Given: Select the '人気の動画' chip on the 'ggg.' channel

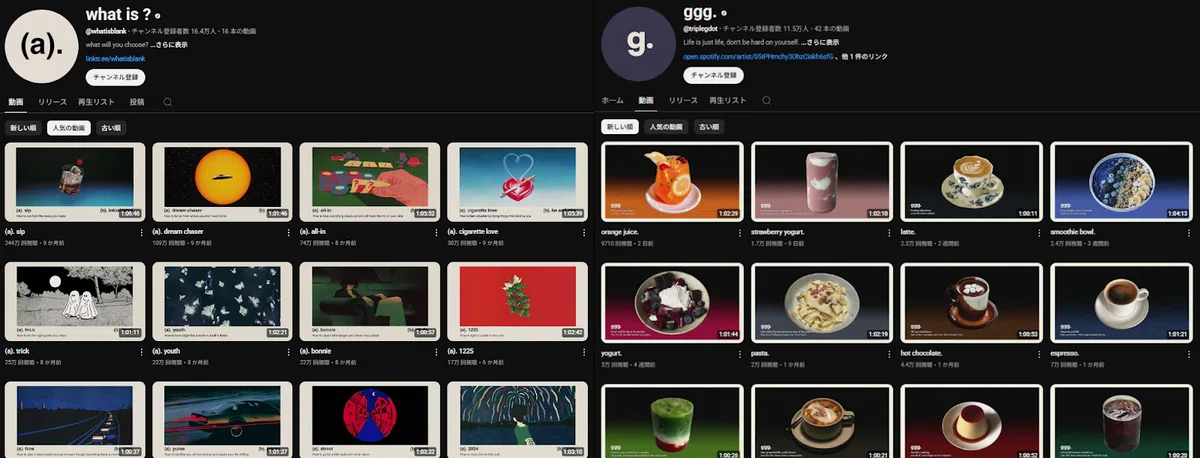Looking at the screenshot, I should tap(666, 127).
